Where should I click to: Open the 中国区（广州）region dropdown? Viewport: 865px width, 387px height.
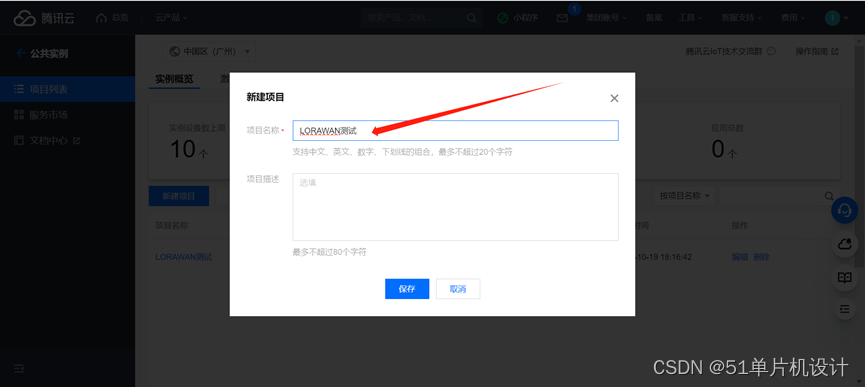click(210, 51)
